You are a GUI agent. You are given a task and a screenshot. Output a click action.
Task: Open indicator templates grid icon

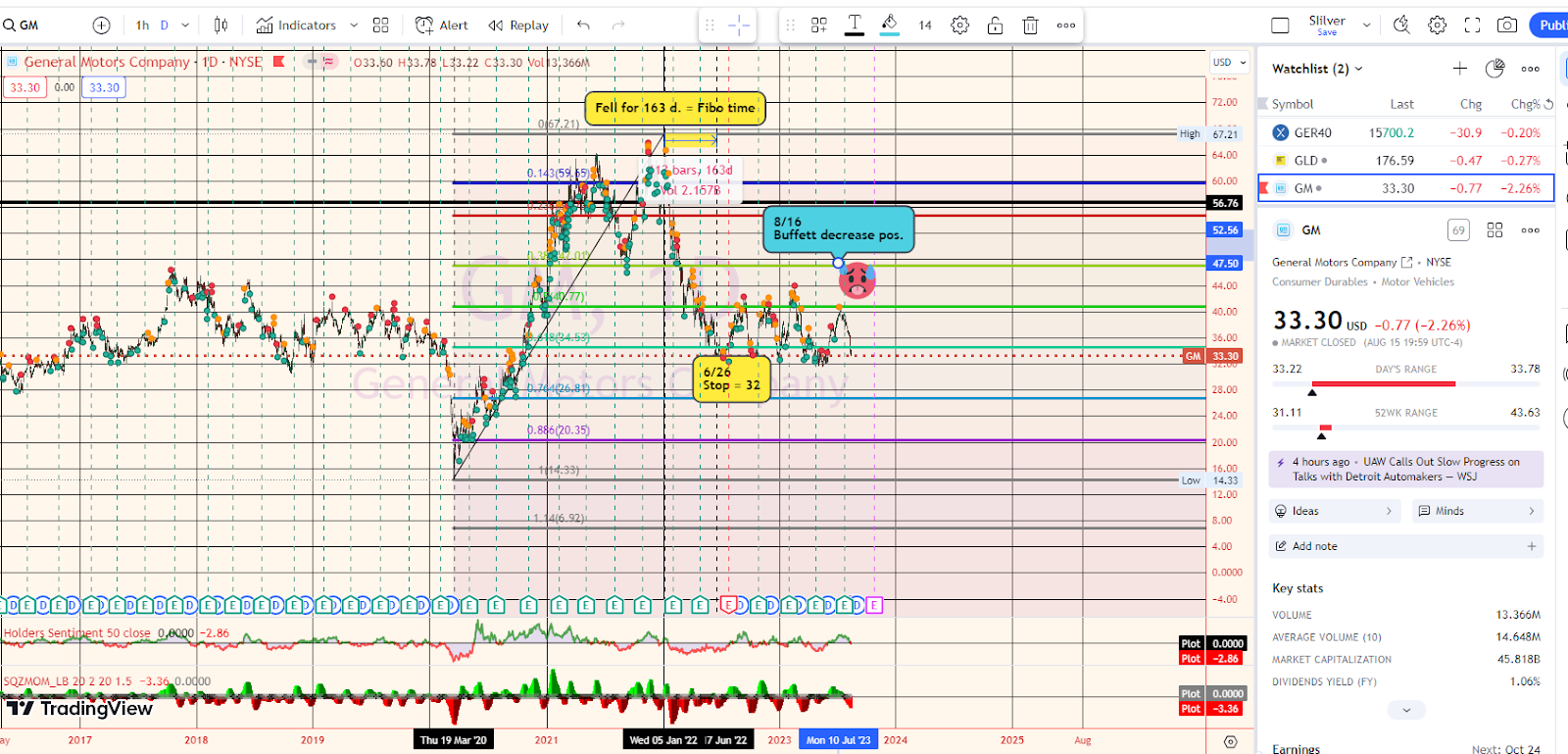pos(381,25)
